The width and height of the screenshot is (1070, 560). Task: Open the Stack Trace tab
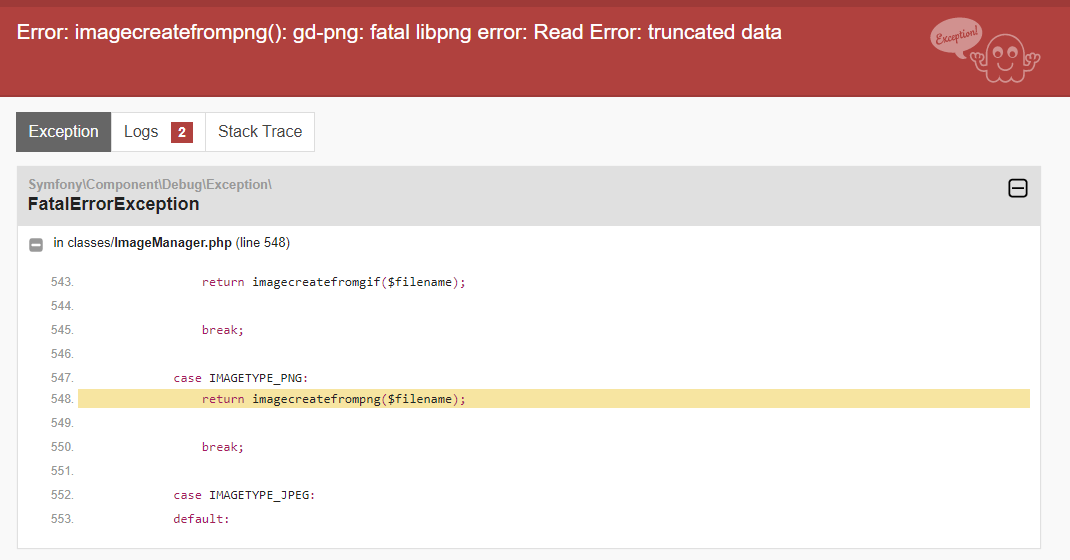[x=260, y=132]
